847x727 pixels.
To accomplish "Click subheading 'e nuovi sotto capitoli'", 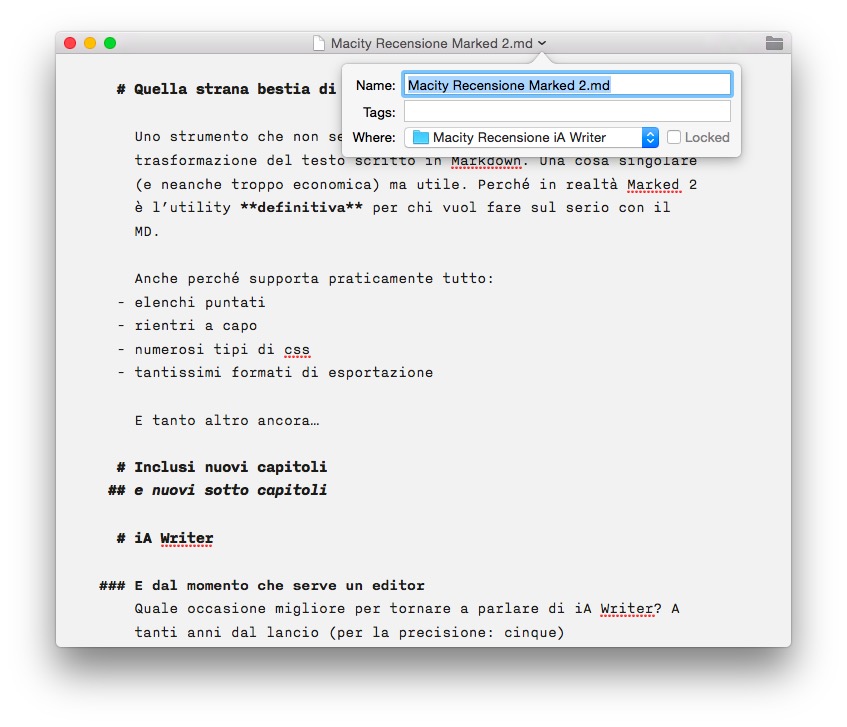I will 231,490.
